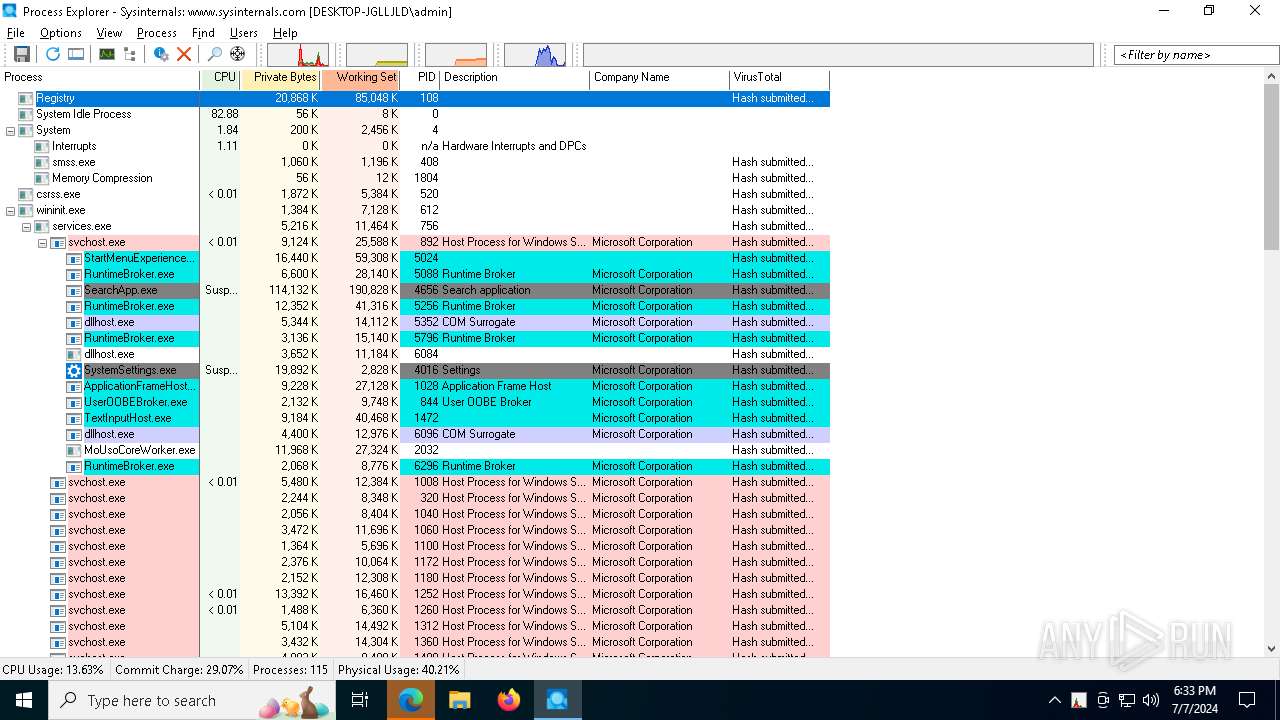Screen dimensions: 1280x720
Task: Open the File menu
Action: pyautogui.click(x=16, y=33)
